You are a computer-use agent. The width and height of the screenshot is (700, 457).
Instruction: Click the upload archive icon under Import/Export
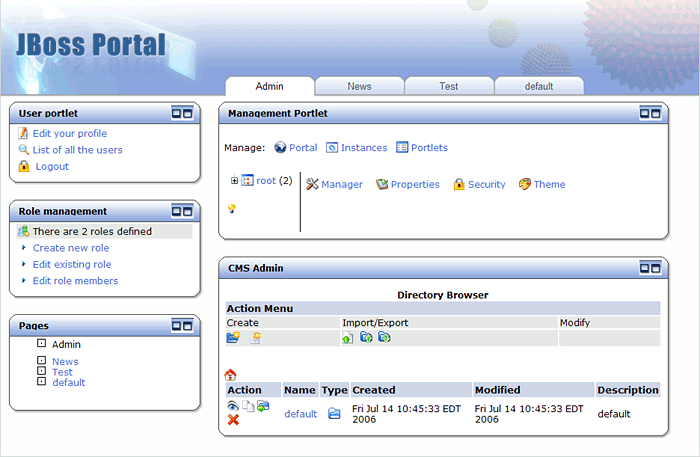348,338
